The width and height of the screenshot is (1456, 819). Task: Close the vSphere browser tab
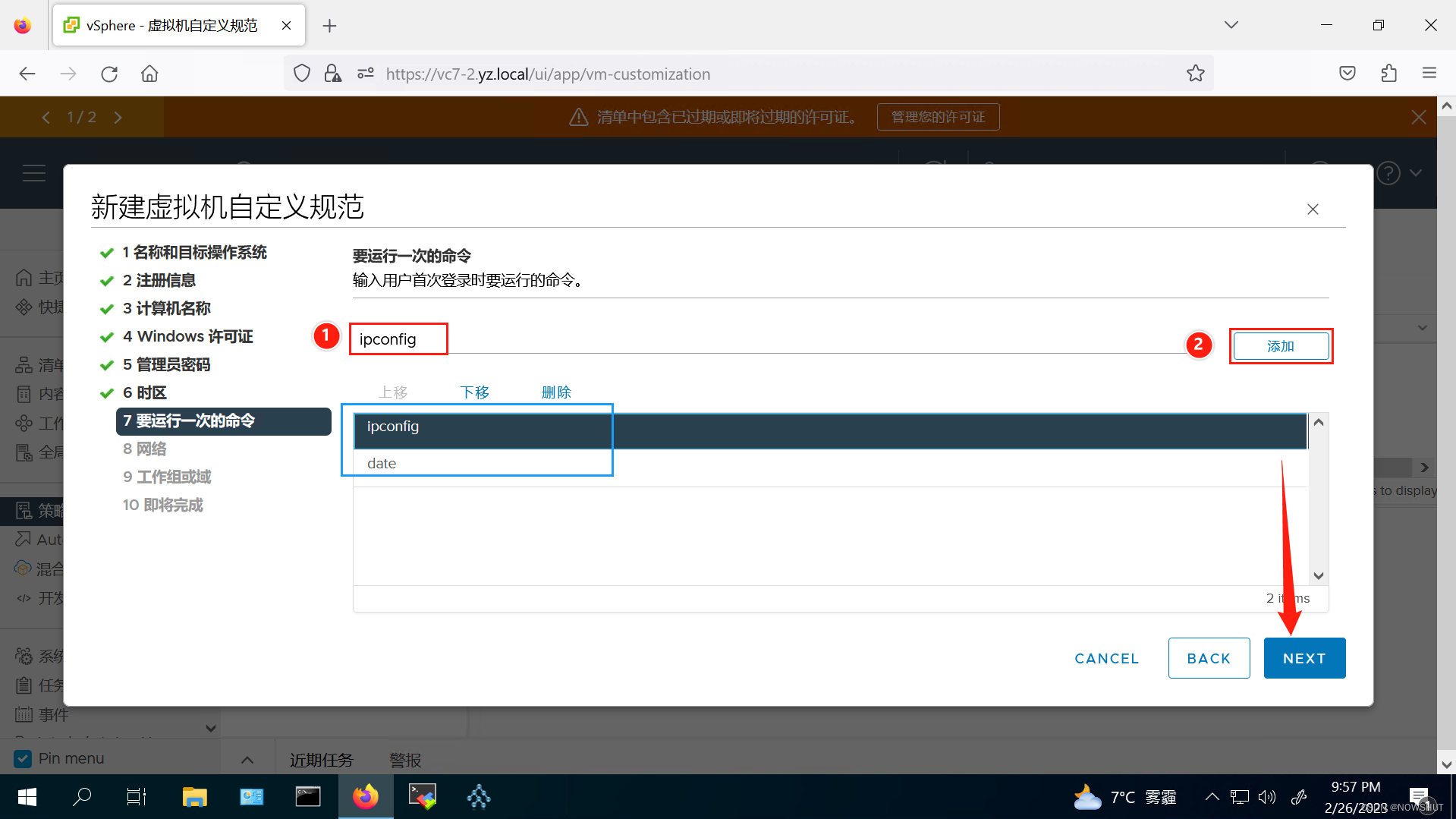(286, 26)
